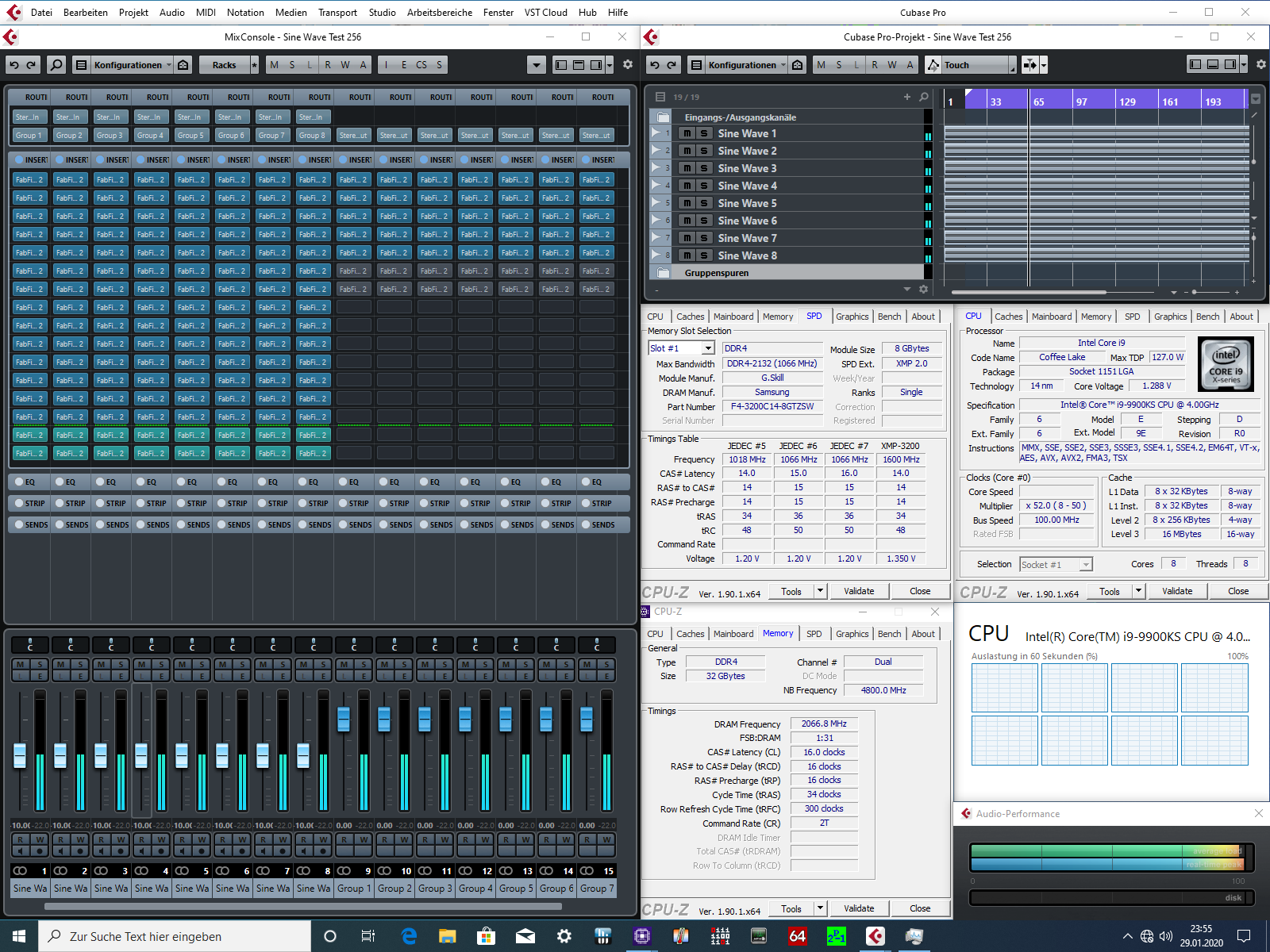This screenshot has width=1270, height=952.
Task: Mute mixer channel 1 in the fader section
Action: tap(20, 665)
